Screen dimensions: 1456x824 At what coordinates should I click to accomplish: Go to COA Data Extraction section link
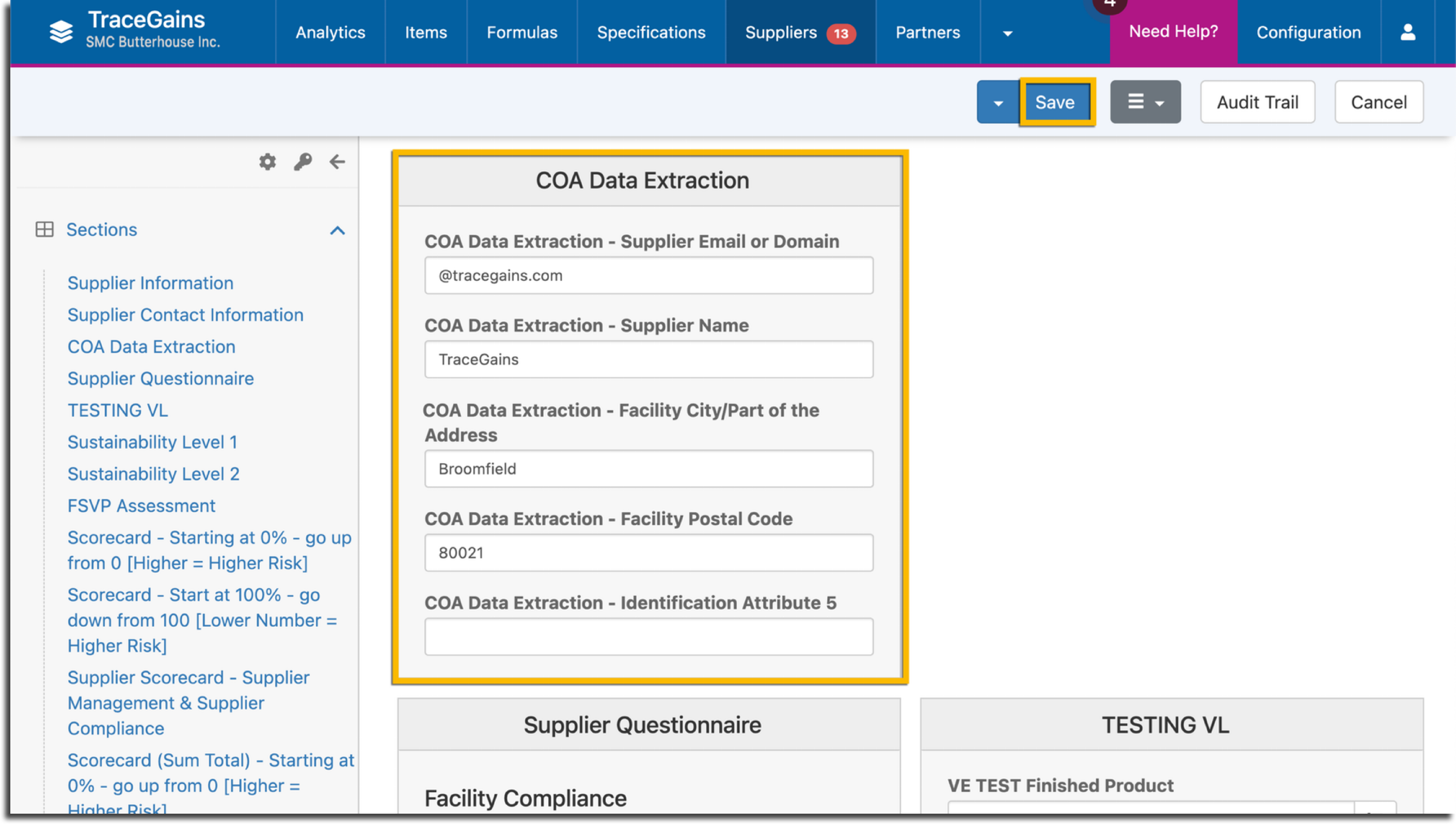coord(151,346)
